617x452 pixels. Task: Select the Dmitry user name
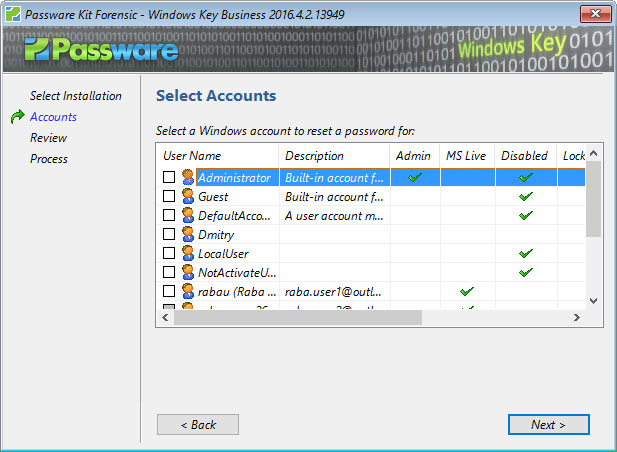pyautogui.click(x=216, y=235)
